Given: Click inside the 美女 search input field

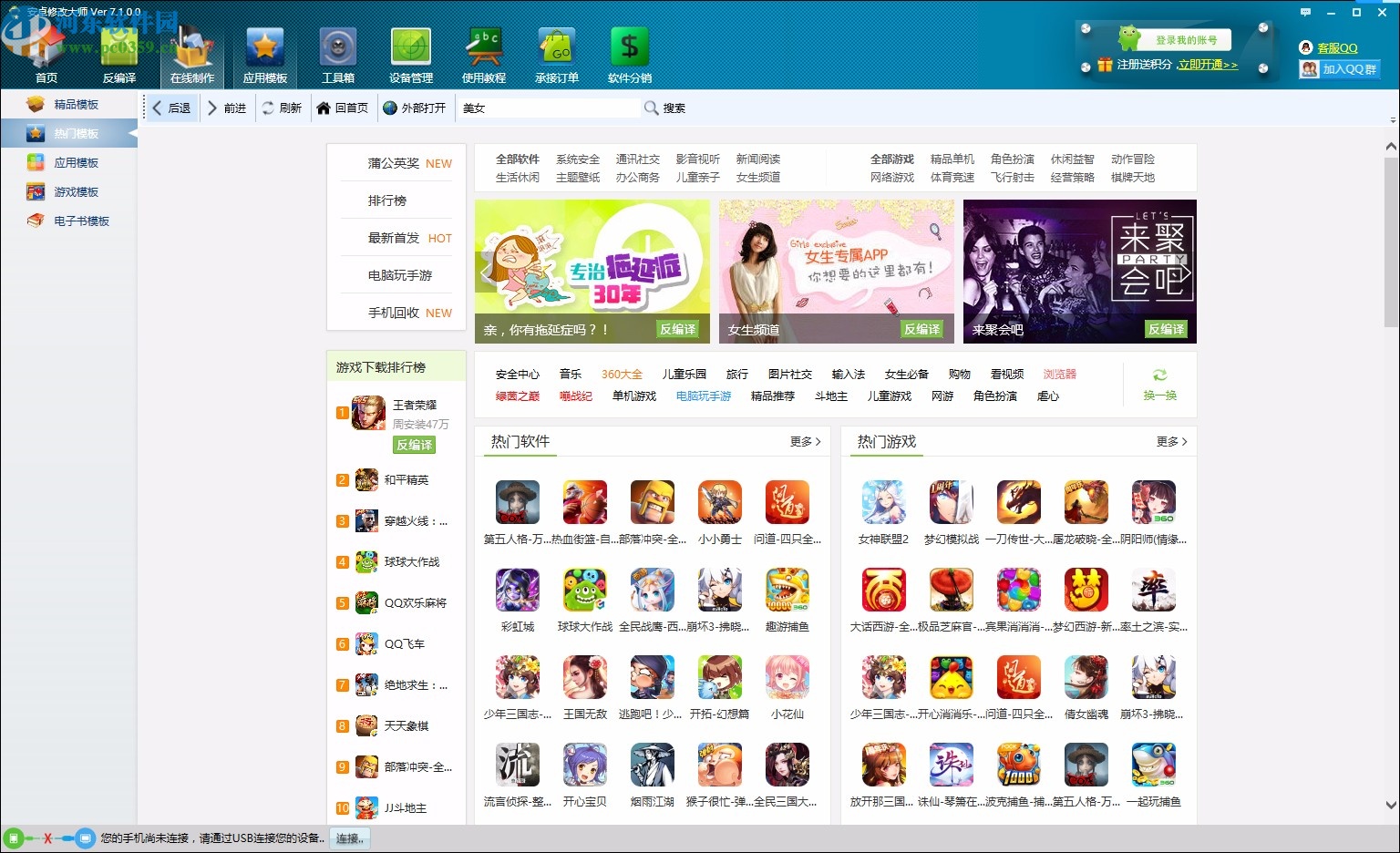Looking at the screenshot, I should click(x=547, y=108).
